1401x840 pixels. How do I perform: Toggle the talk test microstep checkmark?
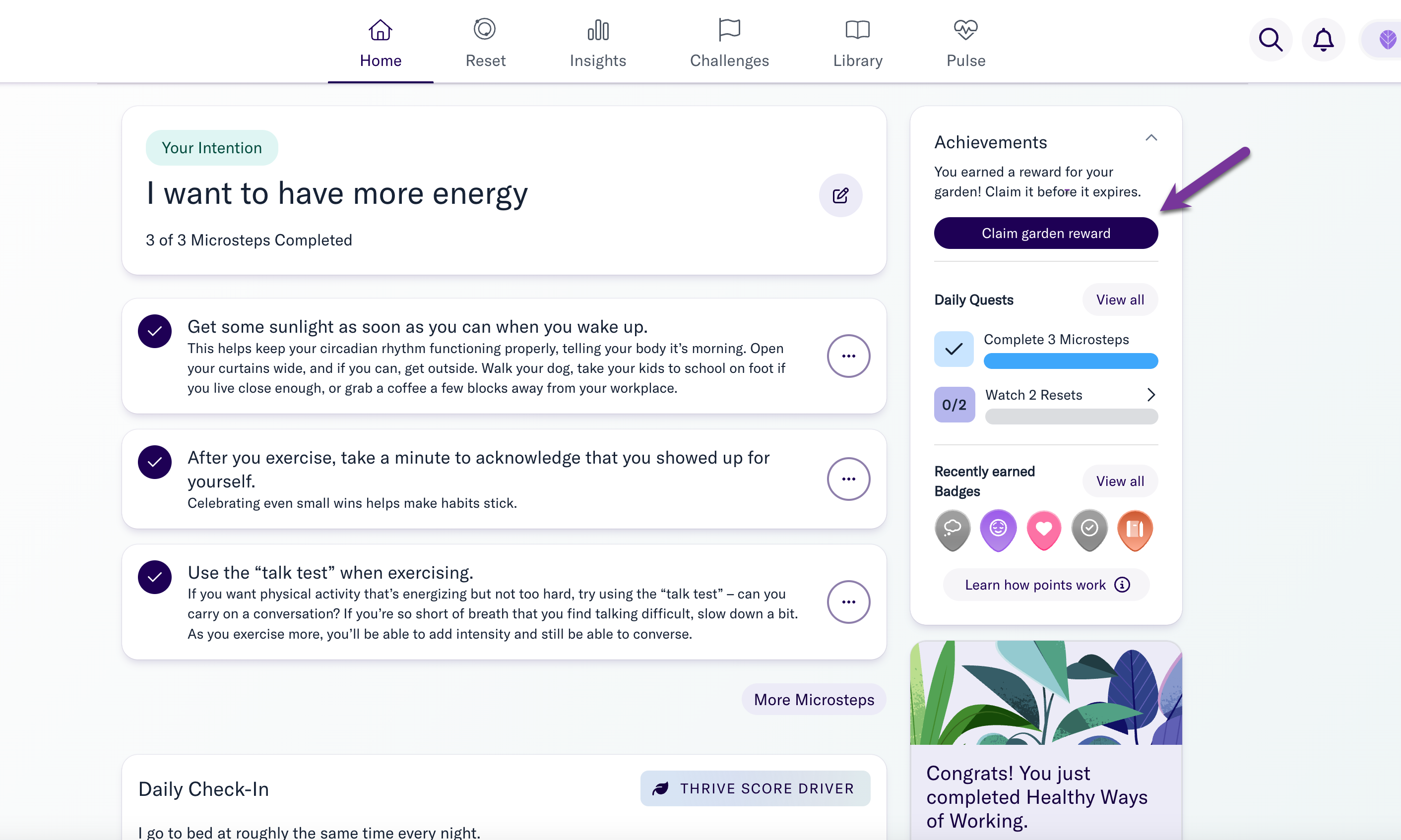pyautogui.click(x=155, y=577)
